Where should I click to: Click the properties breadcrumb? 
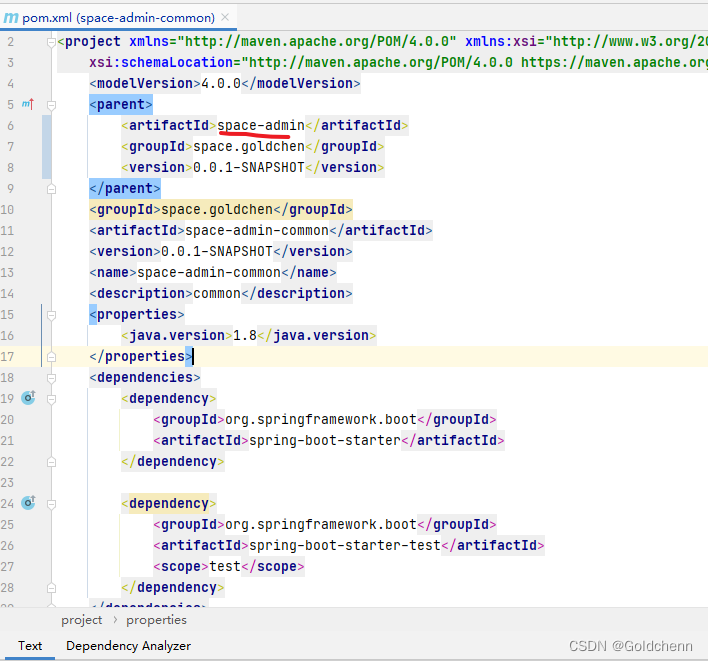pos(156,620)
